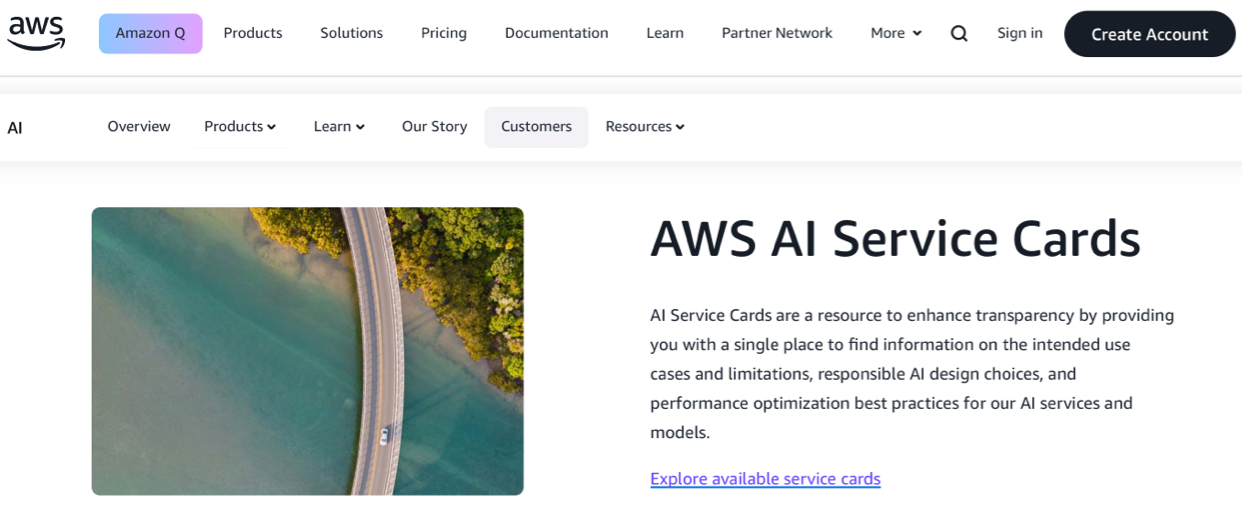Expand the Learn dropdown in AI subnav
Viewport: 1242px width, 510px height.
click(339, 127)
